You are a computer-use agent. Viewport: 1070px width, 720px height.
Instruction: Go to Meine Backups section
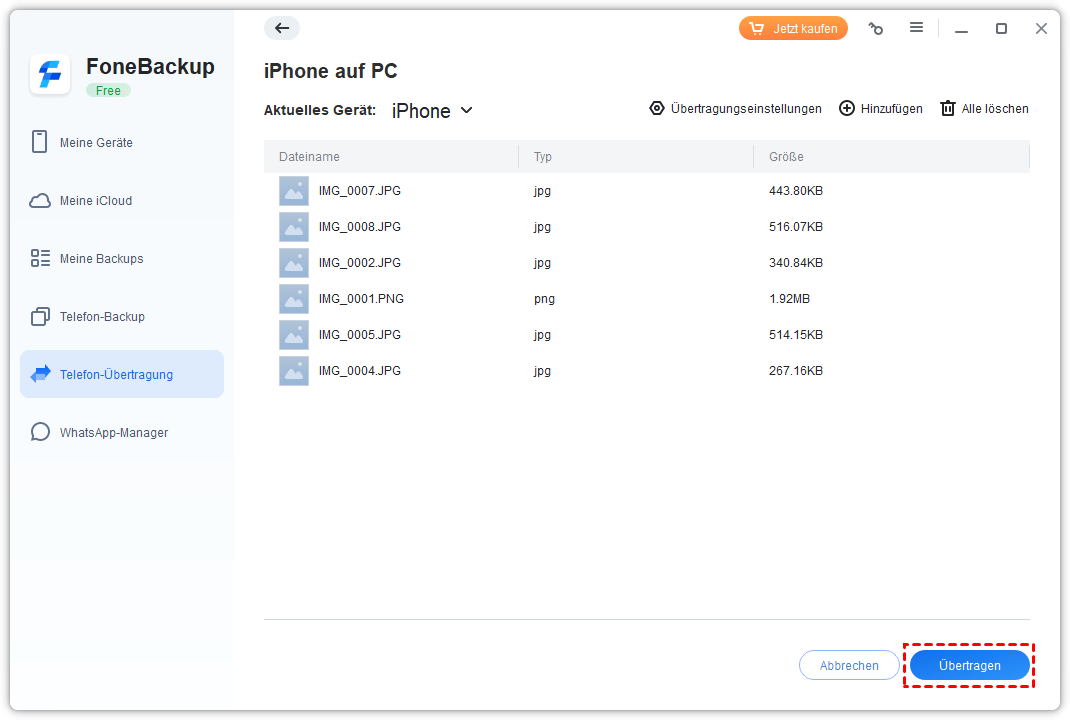[101, 259]
